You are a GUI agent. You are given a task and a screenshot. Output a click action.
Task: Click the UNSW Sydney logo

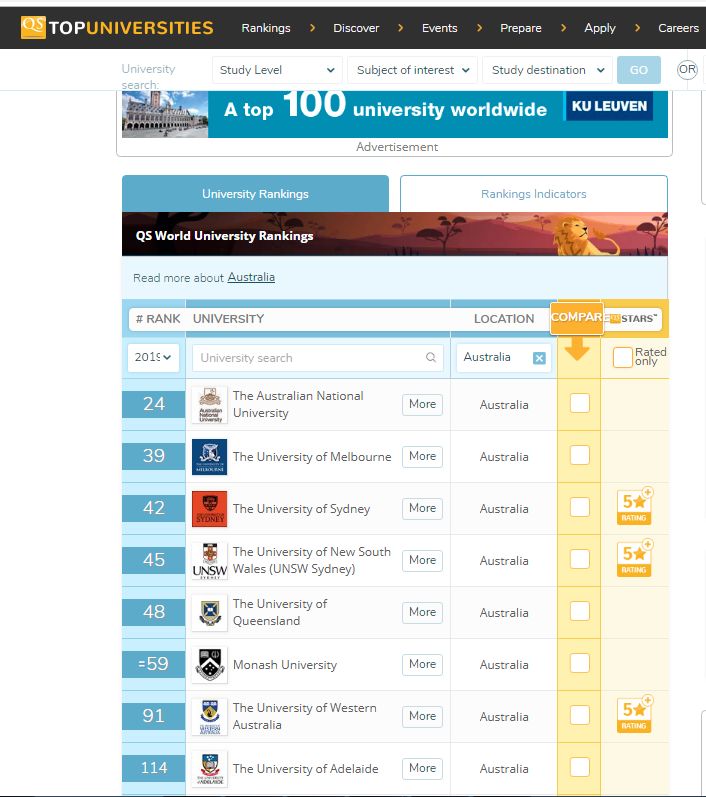(210, 560)
